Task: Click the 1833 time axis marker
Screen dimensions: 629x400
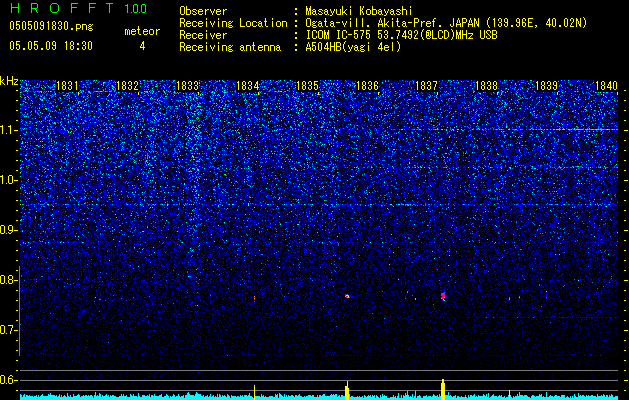Action: 187,85
